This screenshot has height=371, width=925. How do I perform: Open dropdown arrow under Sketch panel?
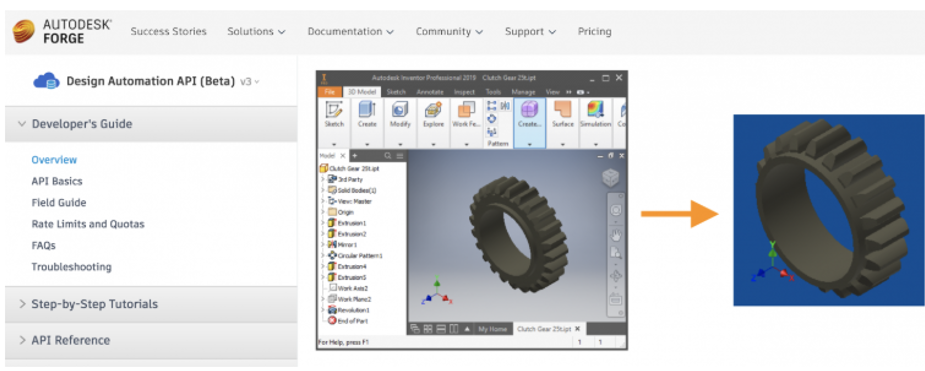pyautogui.click(x=334, y=144)
